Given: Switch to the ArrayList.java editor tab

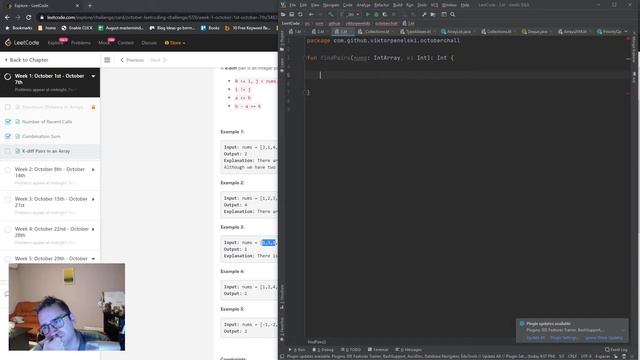Looking at the screenshot, I should [456, 31].
